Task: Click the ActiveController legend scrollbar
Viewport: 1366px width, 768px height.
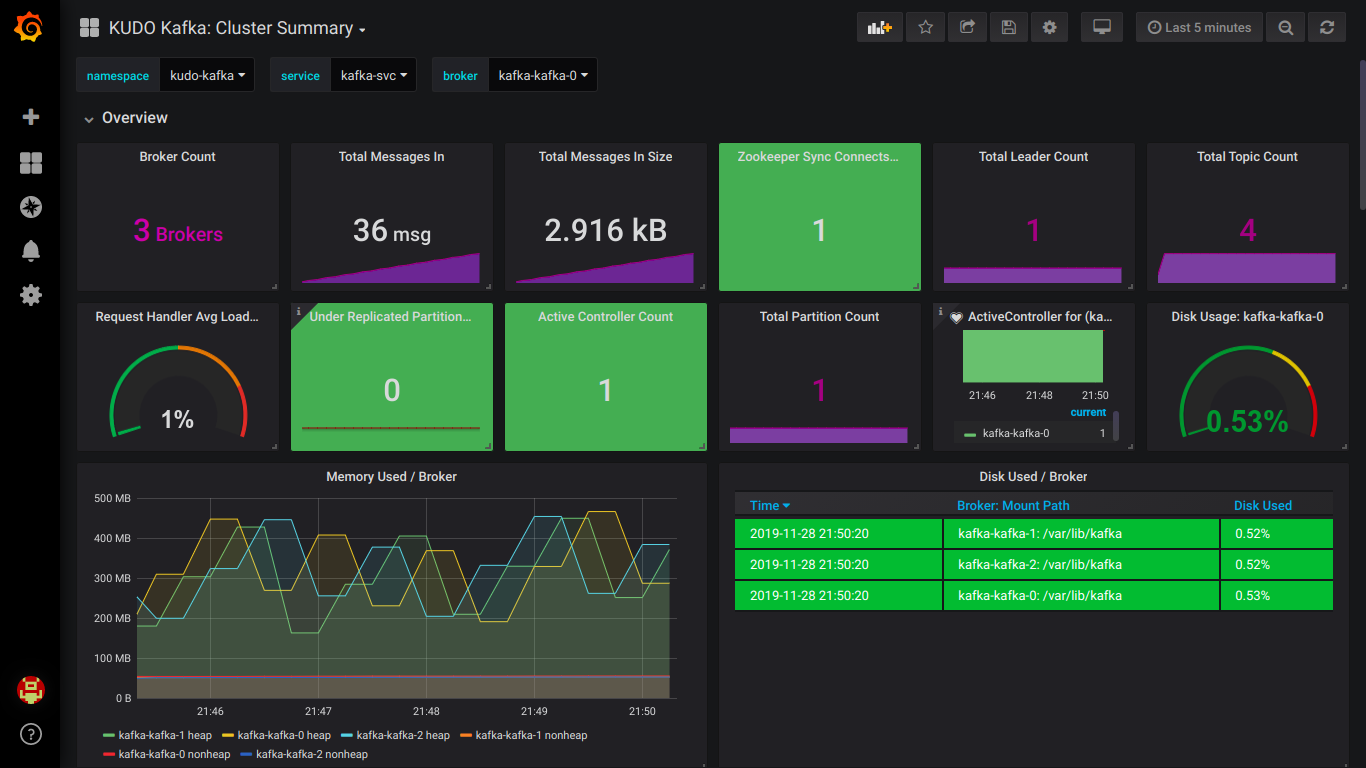Action: point(1116,426)
